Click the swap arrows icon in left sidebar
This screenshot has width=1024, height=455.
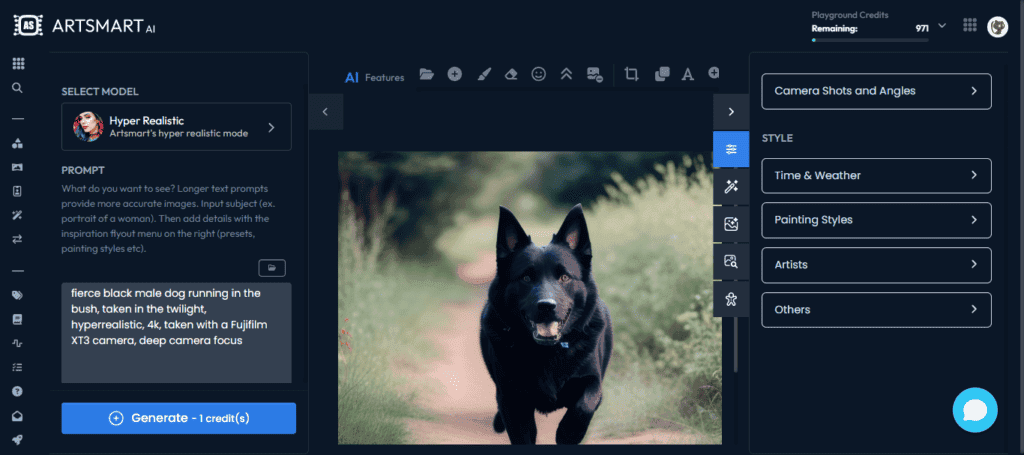coord(18,239)
